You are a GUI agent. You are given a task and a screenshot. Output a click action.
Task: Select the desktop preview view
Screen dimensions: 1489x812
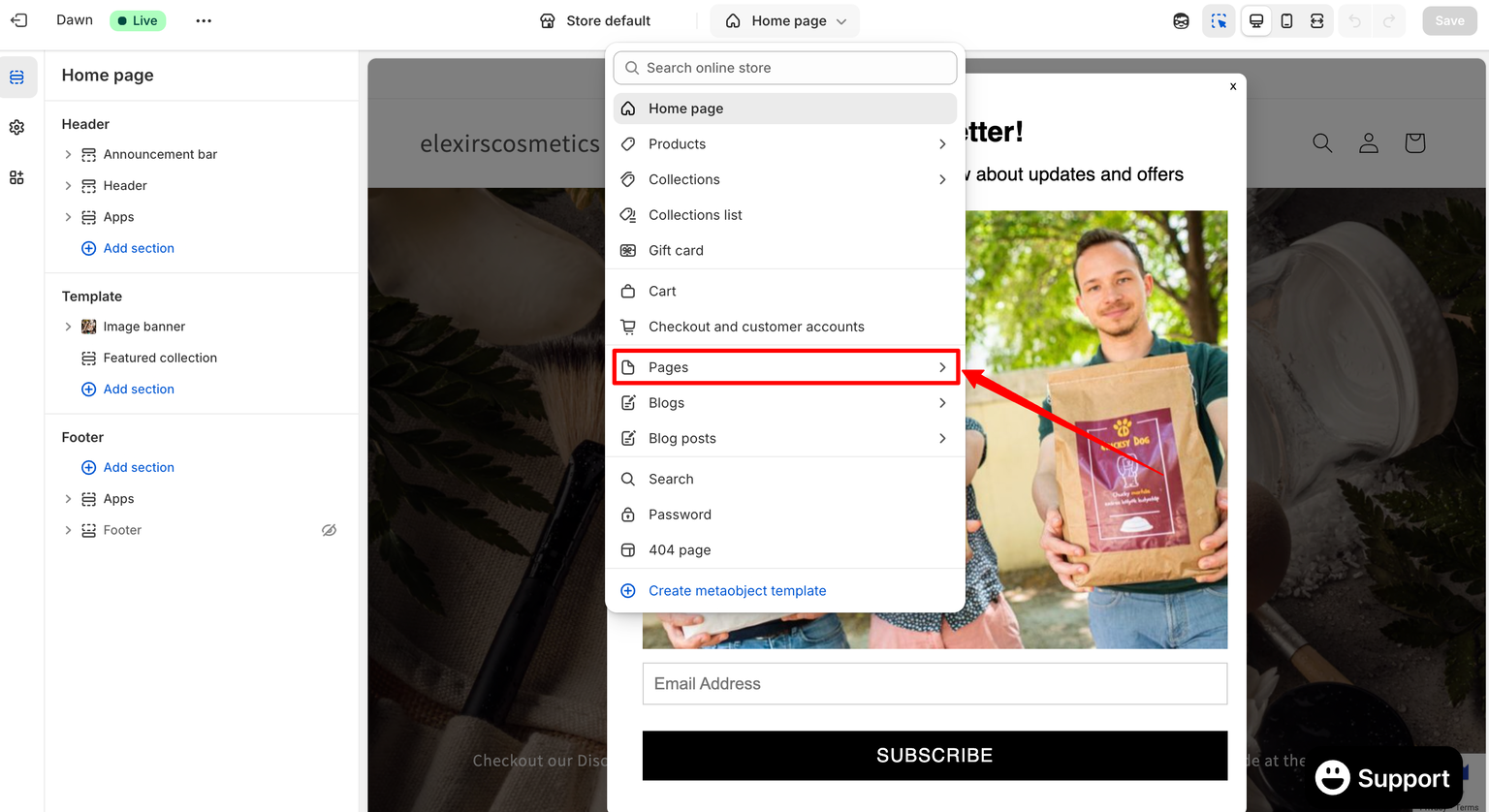1256,20
